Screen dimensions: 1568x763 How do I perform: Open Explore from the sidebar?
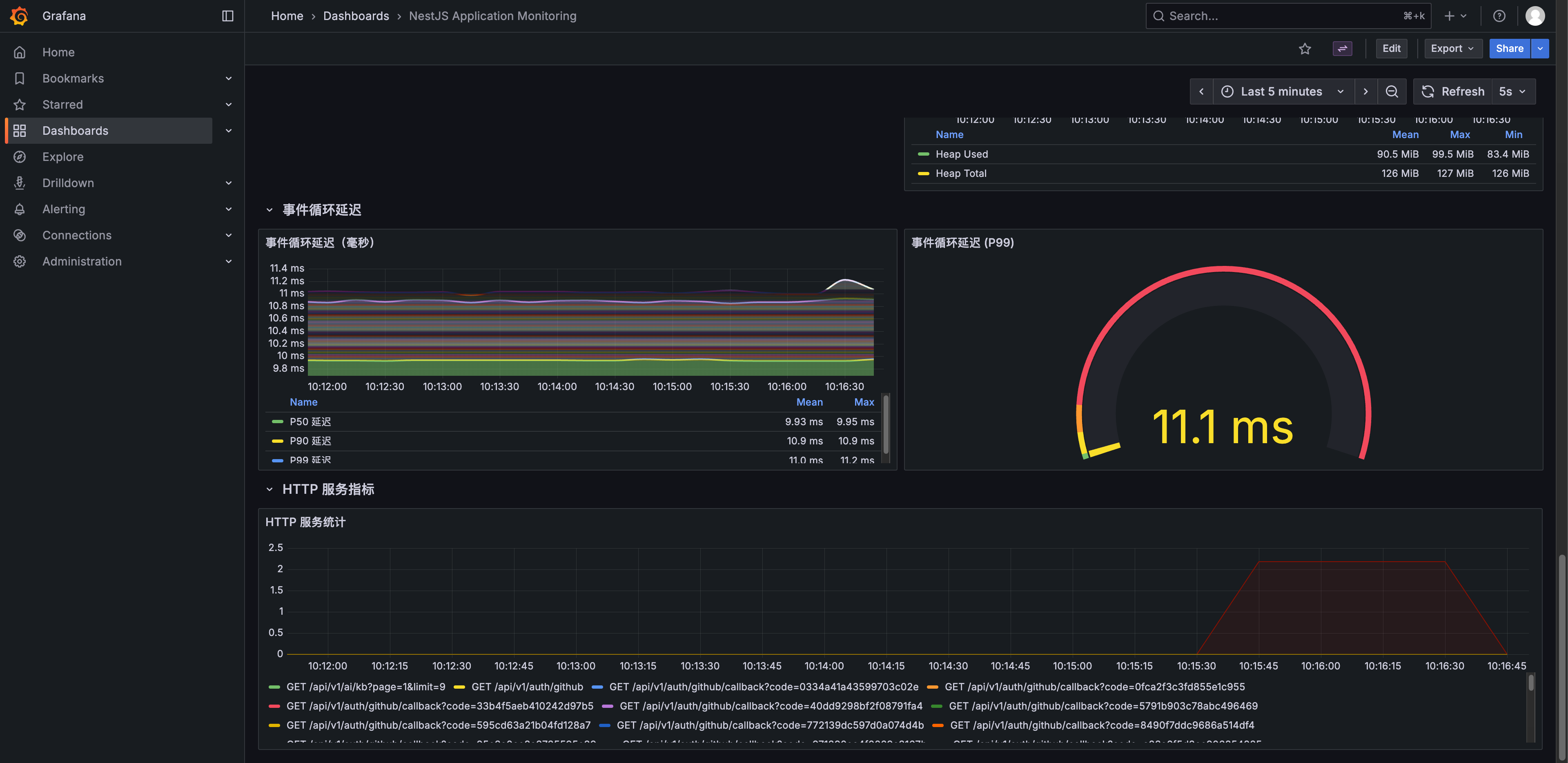(x=63, y=156)
